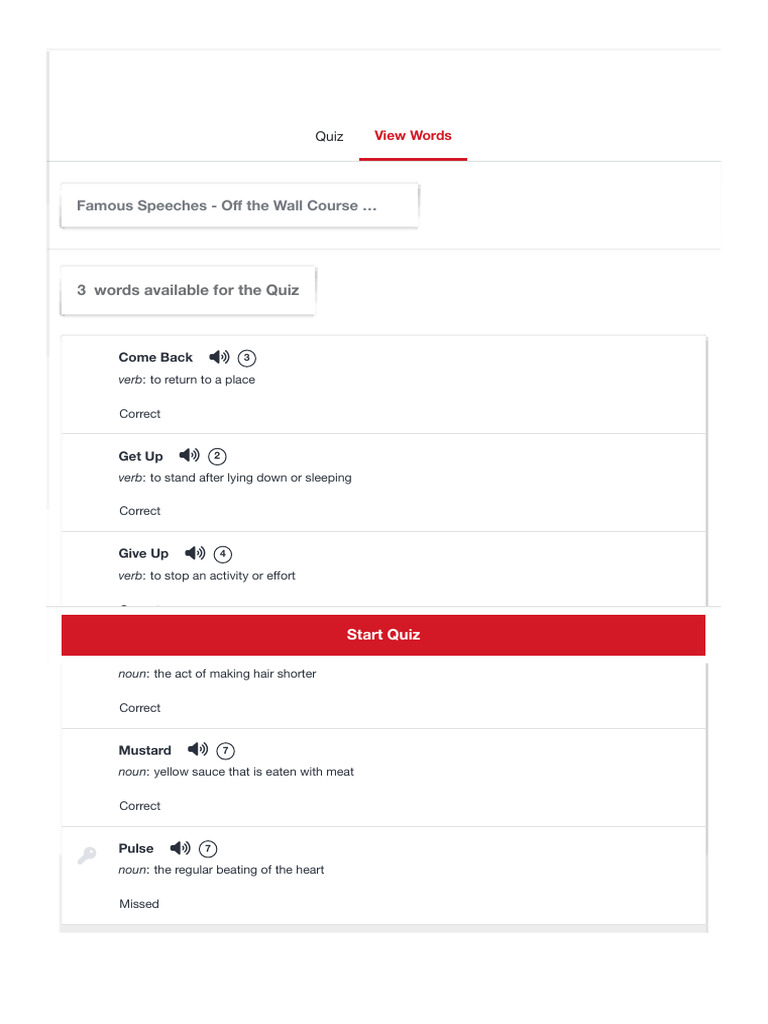Click the Mustard word title
The width and height of the screenshot is (768, 1024).
[145, 750]
